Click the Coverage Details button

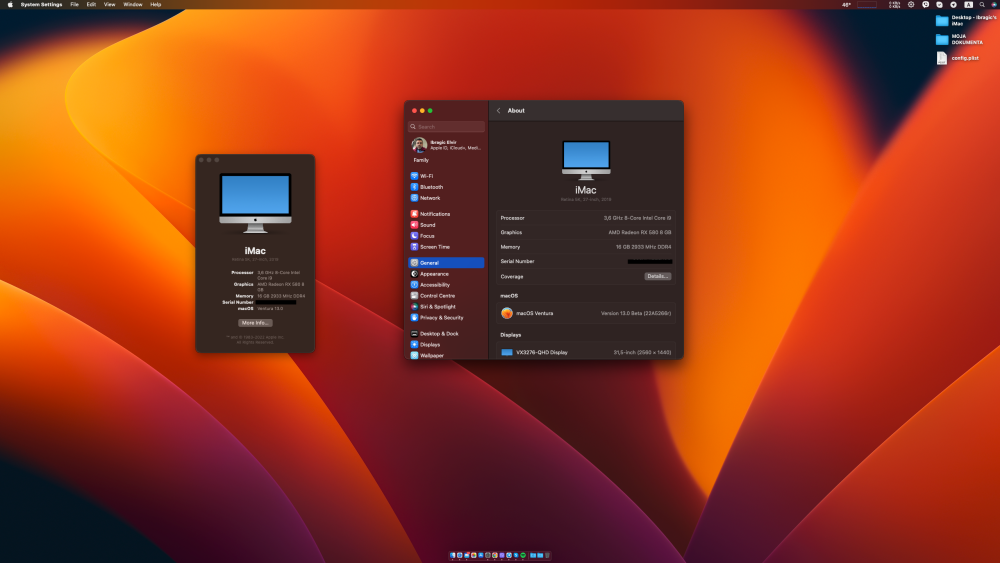tap(658, 276)
